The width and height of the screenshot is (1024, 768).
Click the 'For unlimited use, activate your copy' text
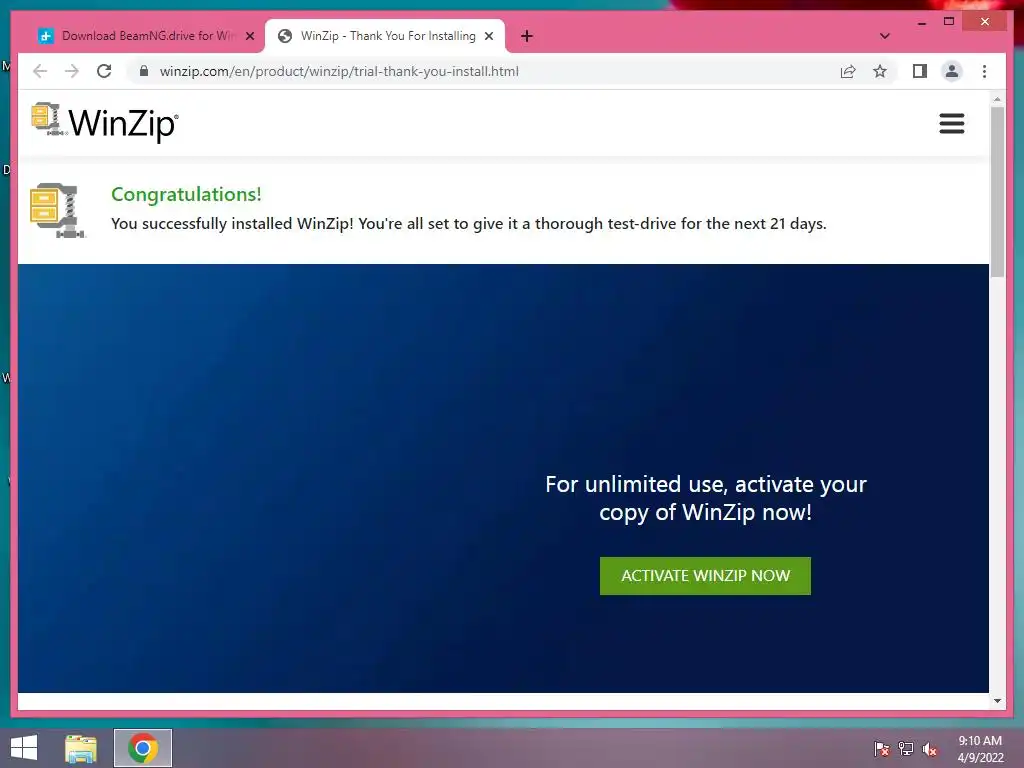705,498
